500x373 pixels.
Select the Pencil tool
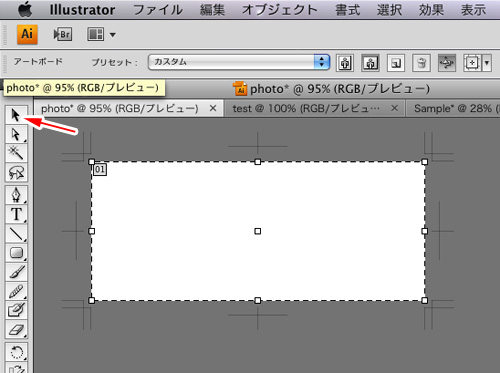pyautogui.click(x=16, y=291)
